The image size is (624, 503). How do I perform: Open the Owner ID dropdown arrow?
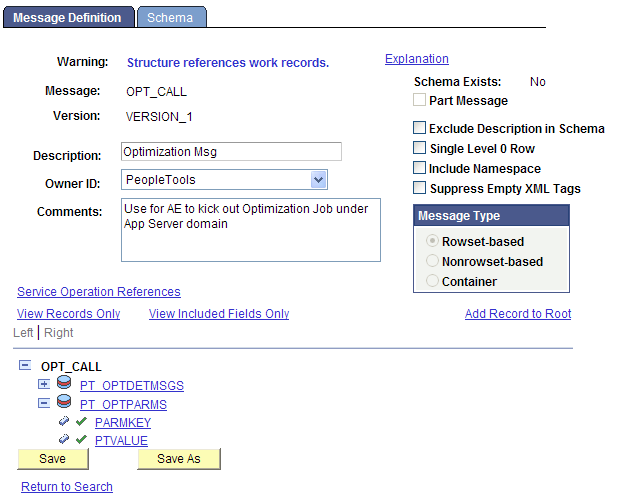[318, 180]
